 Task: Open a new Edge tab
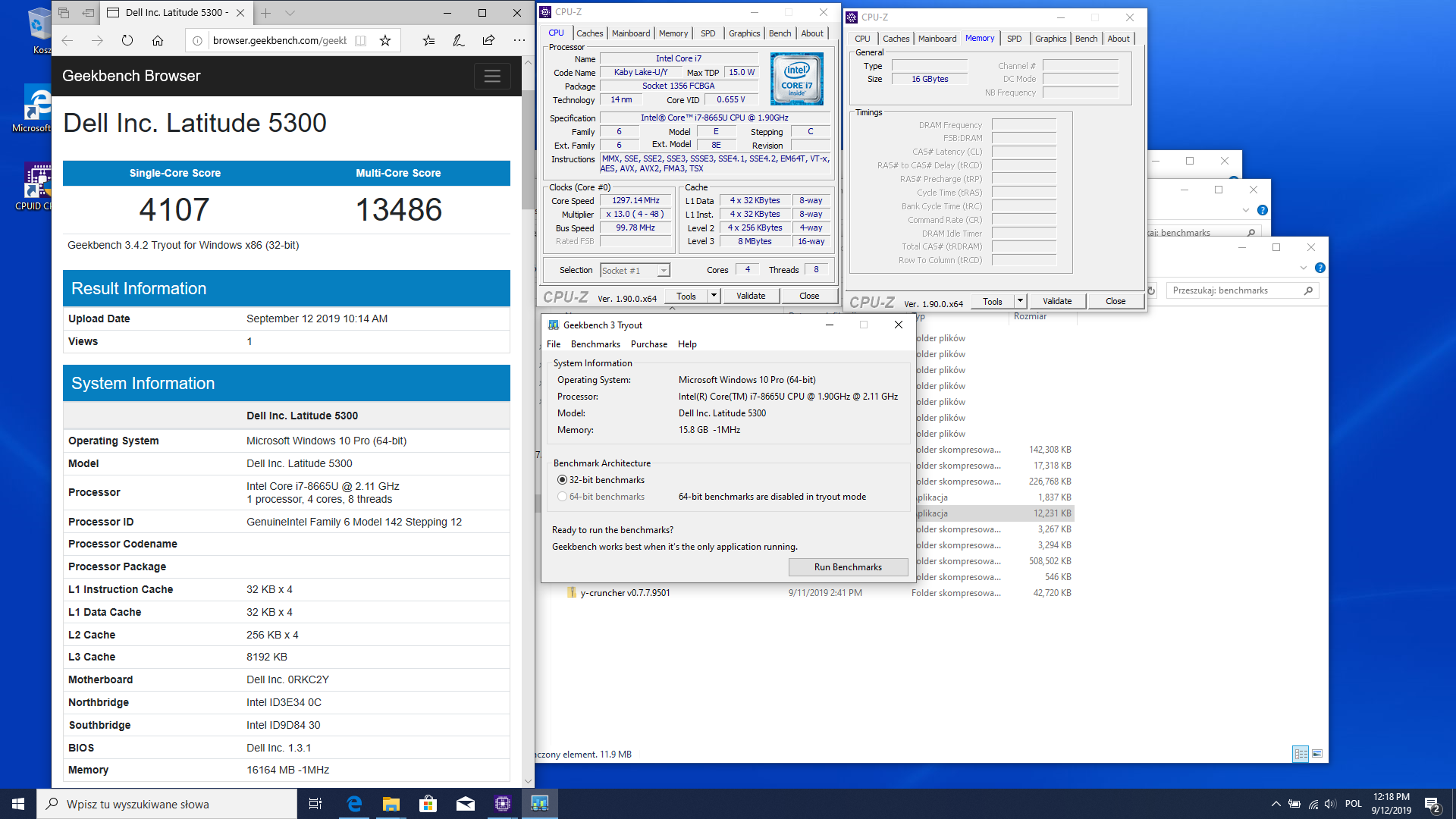(x=266, y=13)
